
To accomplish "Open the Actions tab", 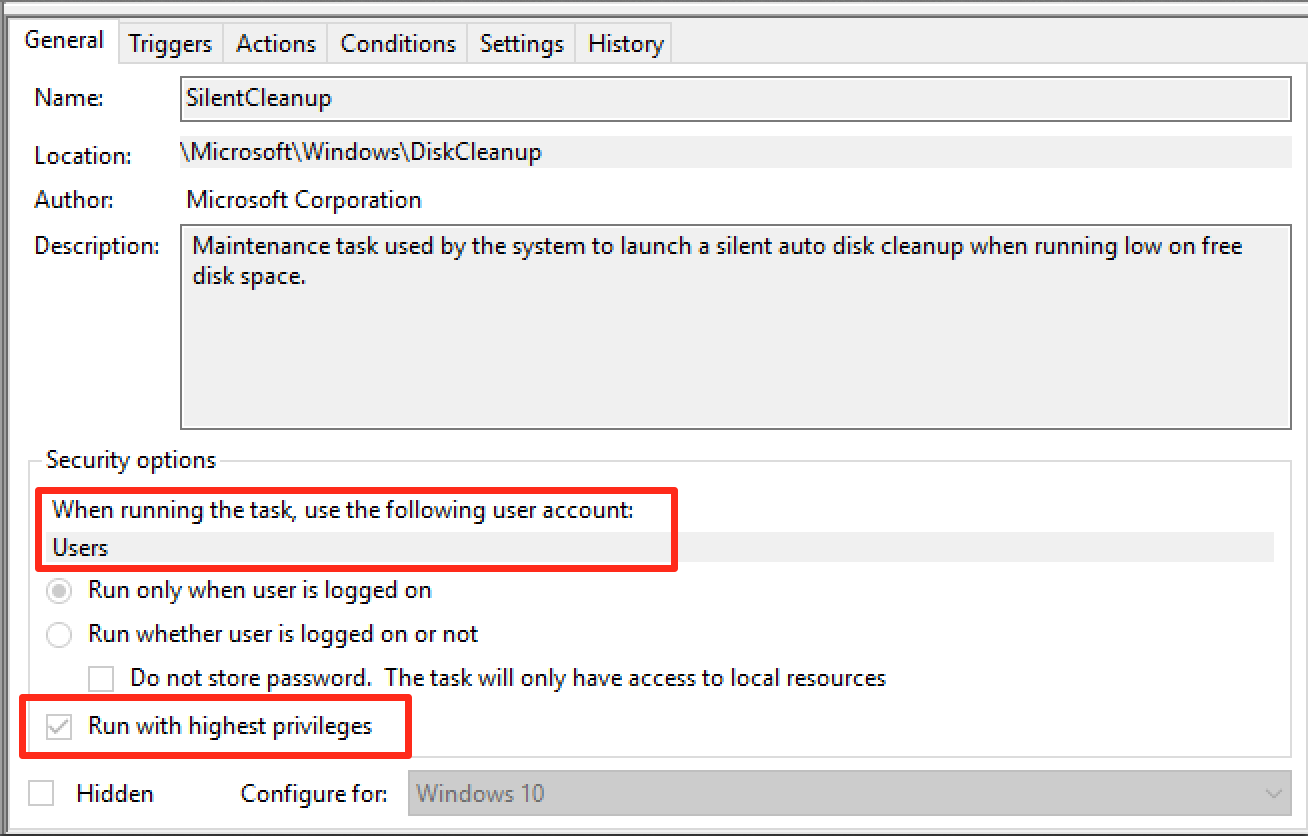I will coord(276,44).
